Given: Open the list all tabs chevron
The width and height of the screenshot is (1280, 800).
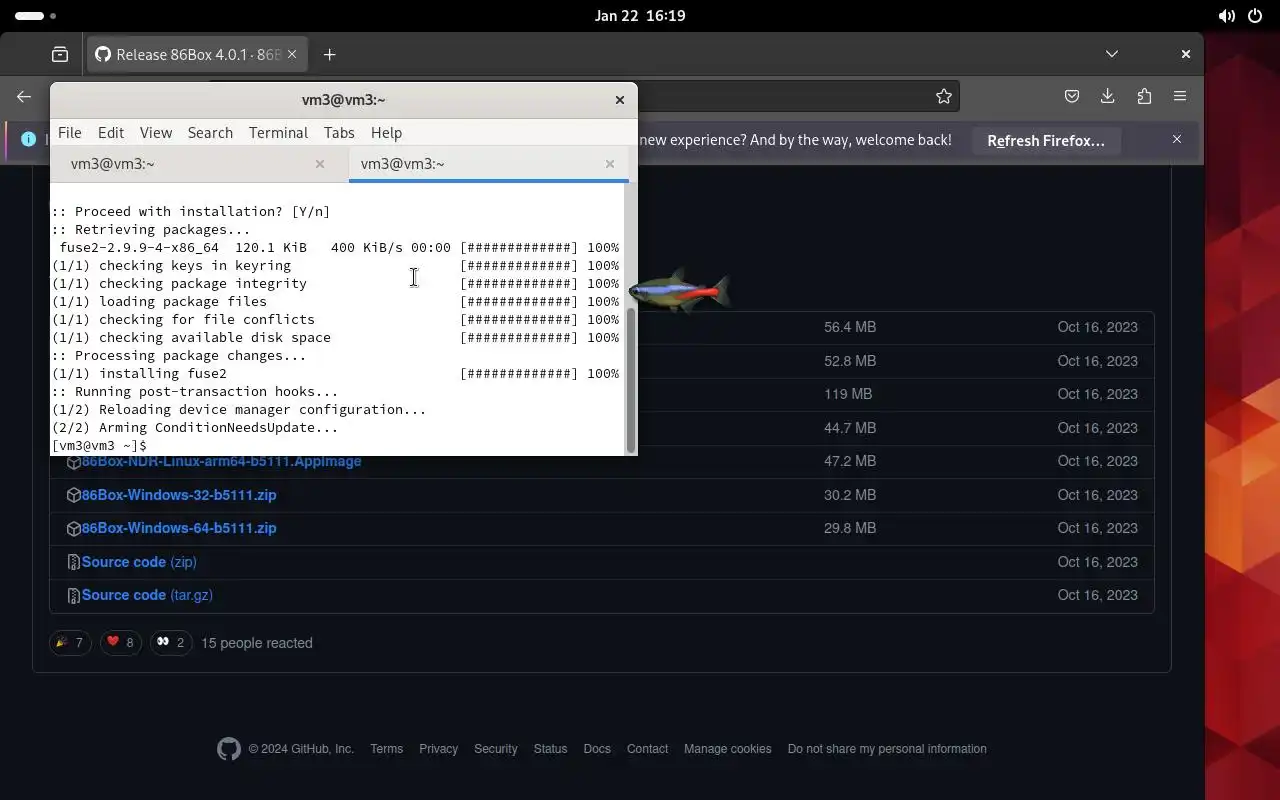Looking at the screenshot, I should click(x=1112, y=54).
